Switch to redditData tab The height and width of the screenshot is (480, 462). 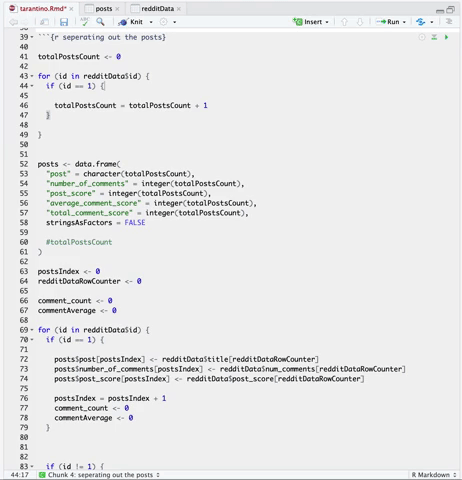(157, 9)
